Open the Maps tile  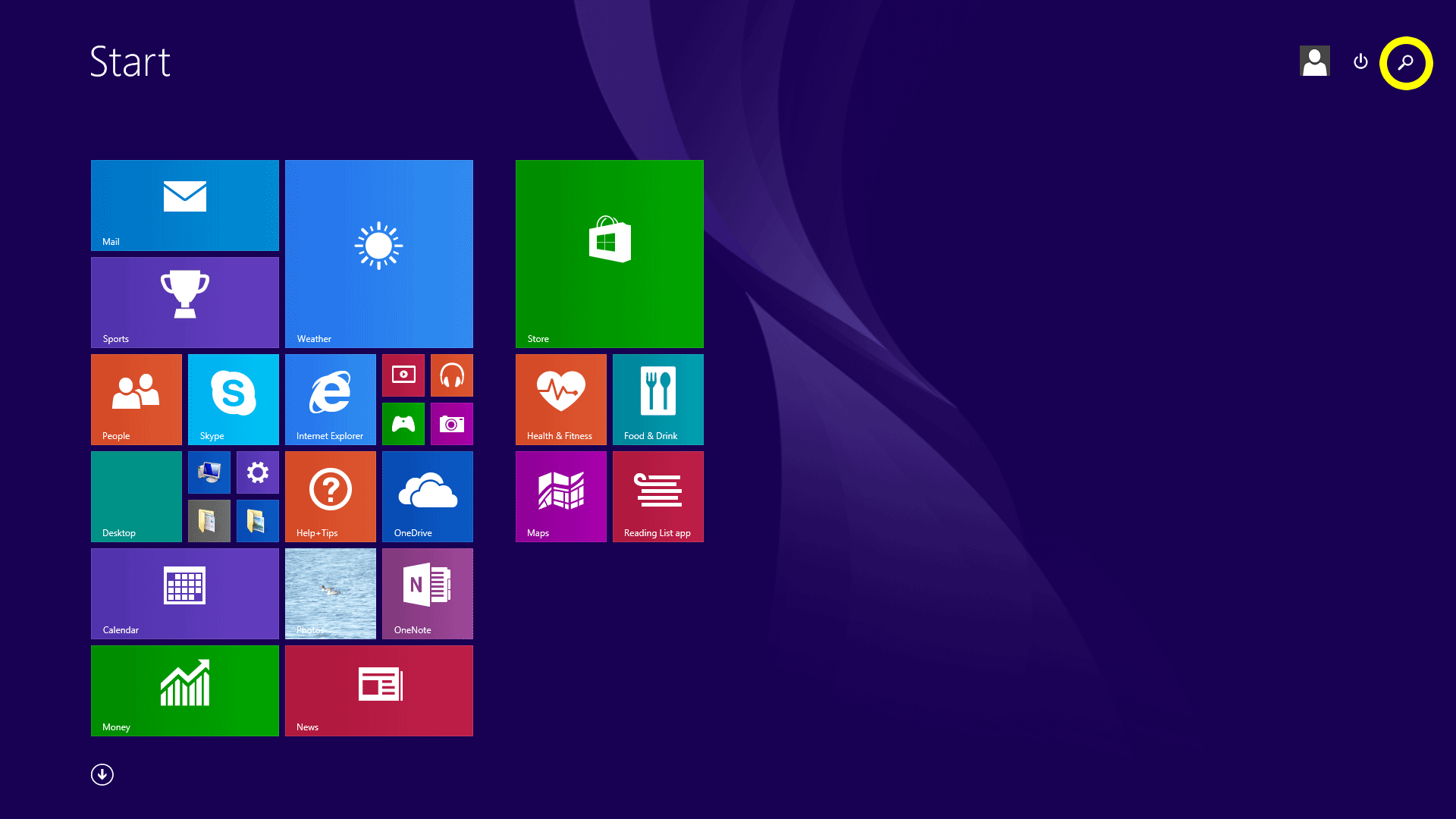pyautogui.click(x=561, y=497)
